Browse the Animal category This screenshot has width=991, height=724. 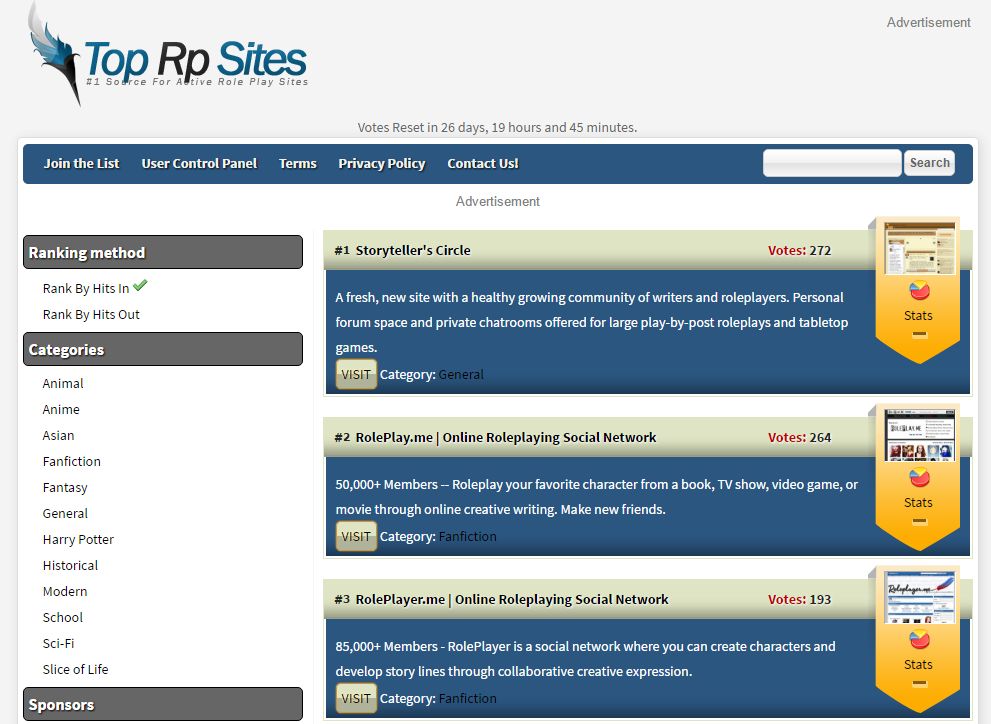point(63,383)
